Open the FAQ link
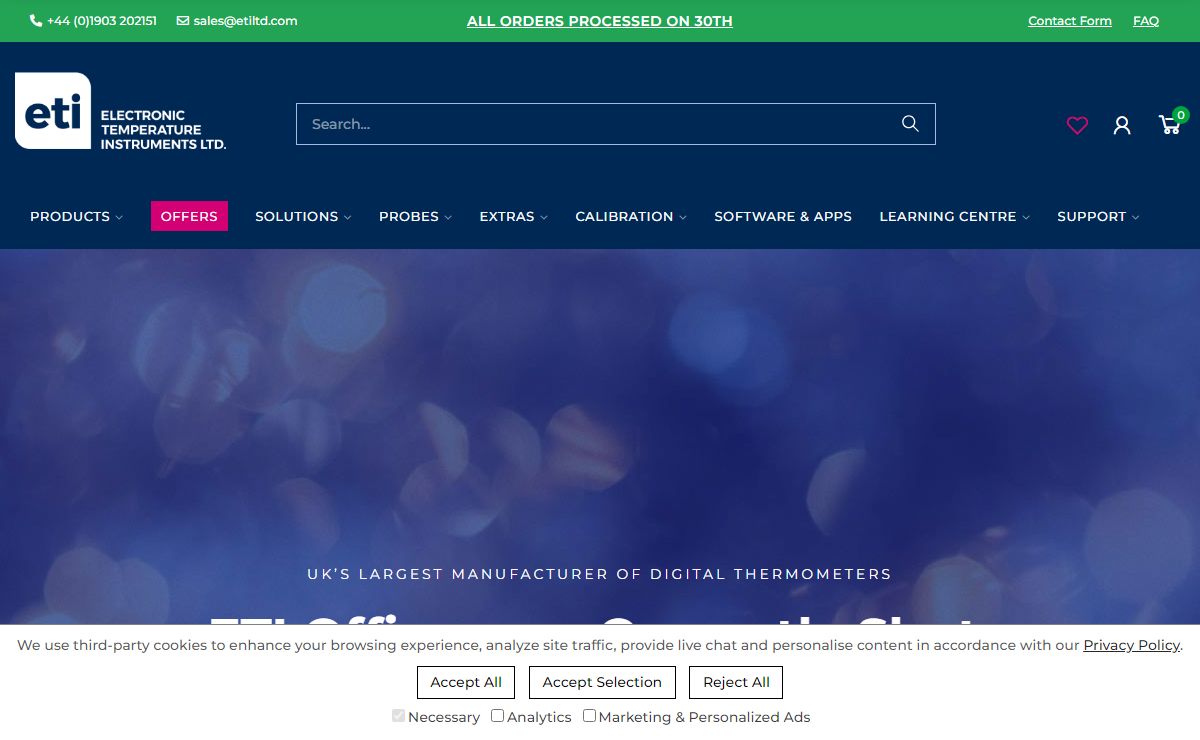This screenshot has width=1200, height=740. [x=1146, y=21]
